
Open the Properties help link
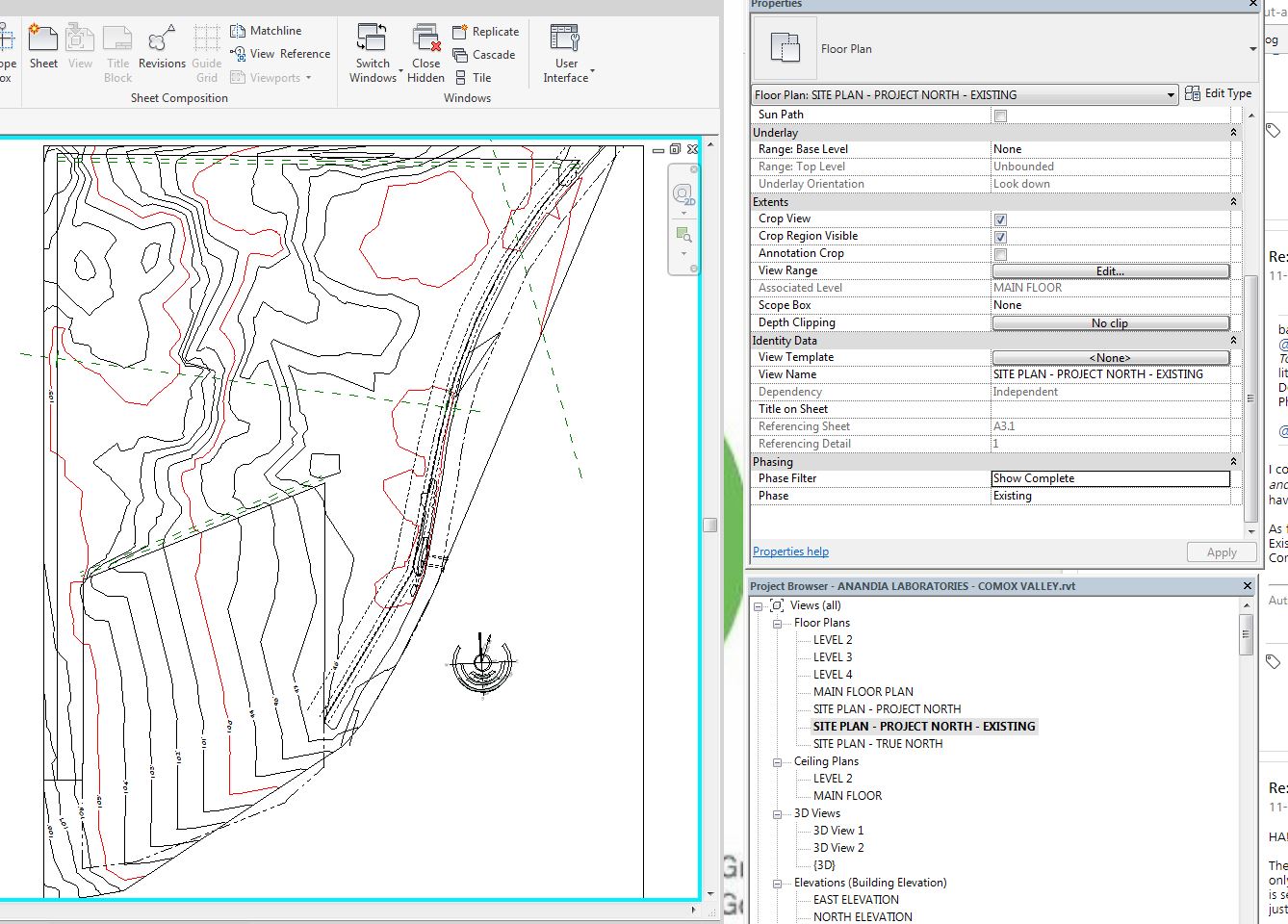790,552
